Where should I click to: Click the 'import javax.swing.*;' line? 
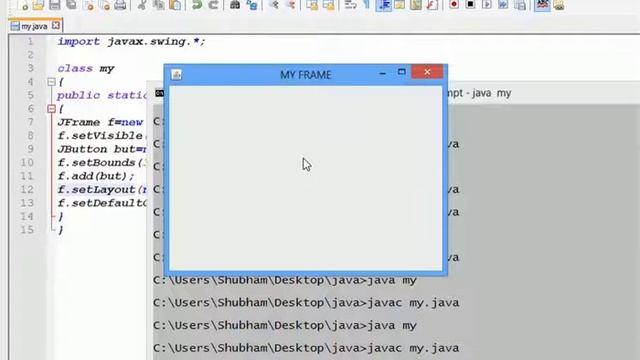pos(131,42)
